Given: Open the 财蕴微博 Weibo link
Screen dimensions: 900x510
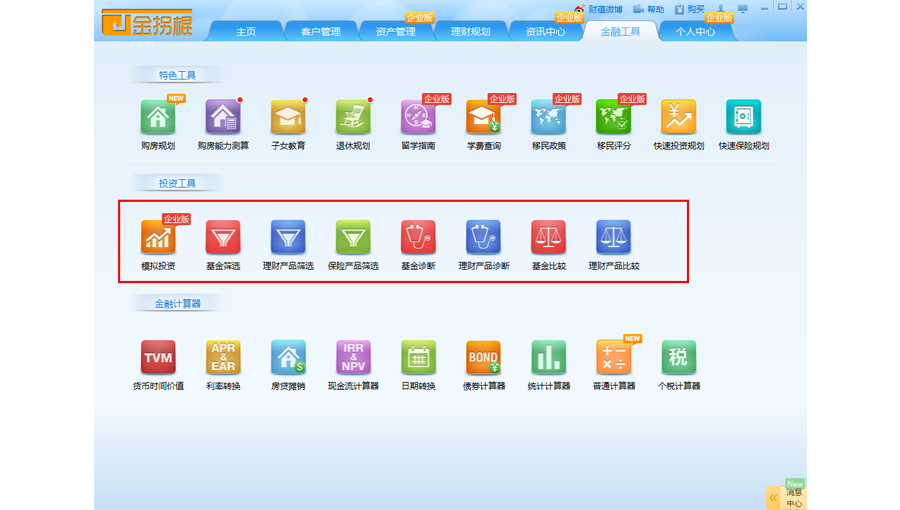Looking at the screenshot, I should click(x=598, y=9).
